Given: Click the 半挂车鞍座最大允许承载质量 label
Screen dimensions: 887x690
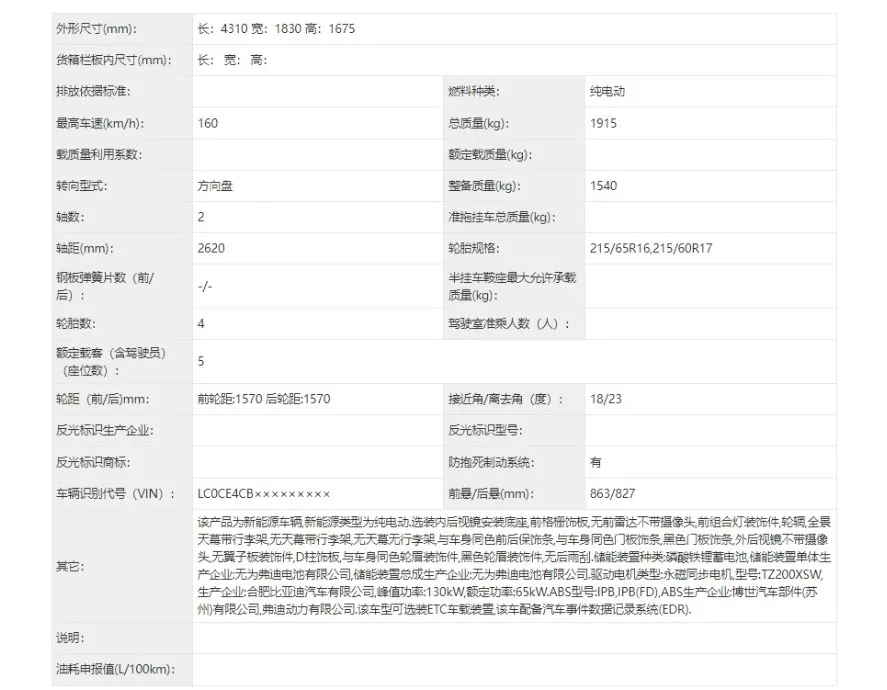Looking at the screenshot, I should (512, 286).
